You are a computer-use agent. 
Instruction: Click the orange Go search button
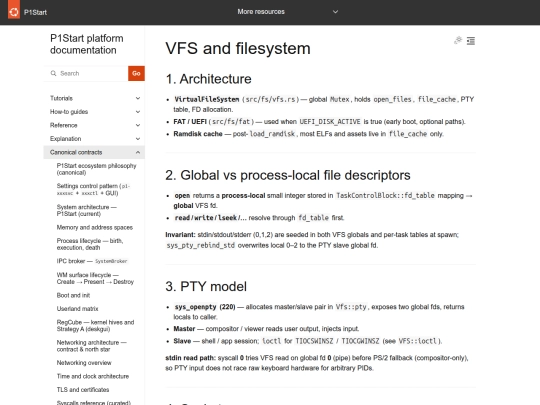pyautogui.click(x=136, y=73)
